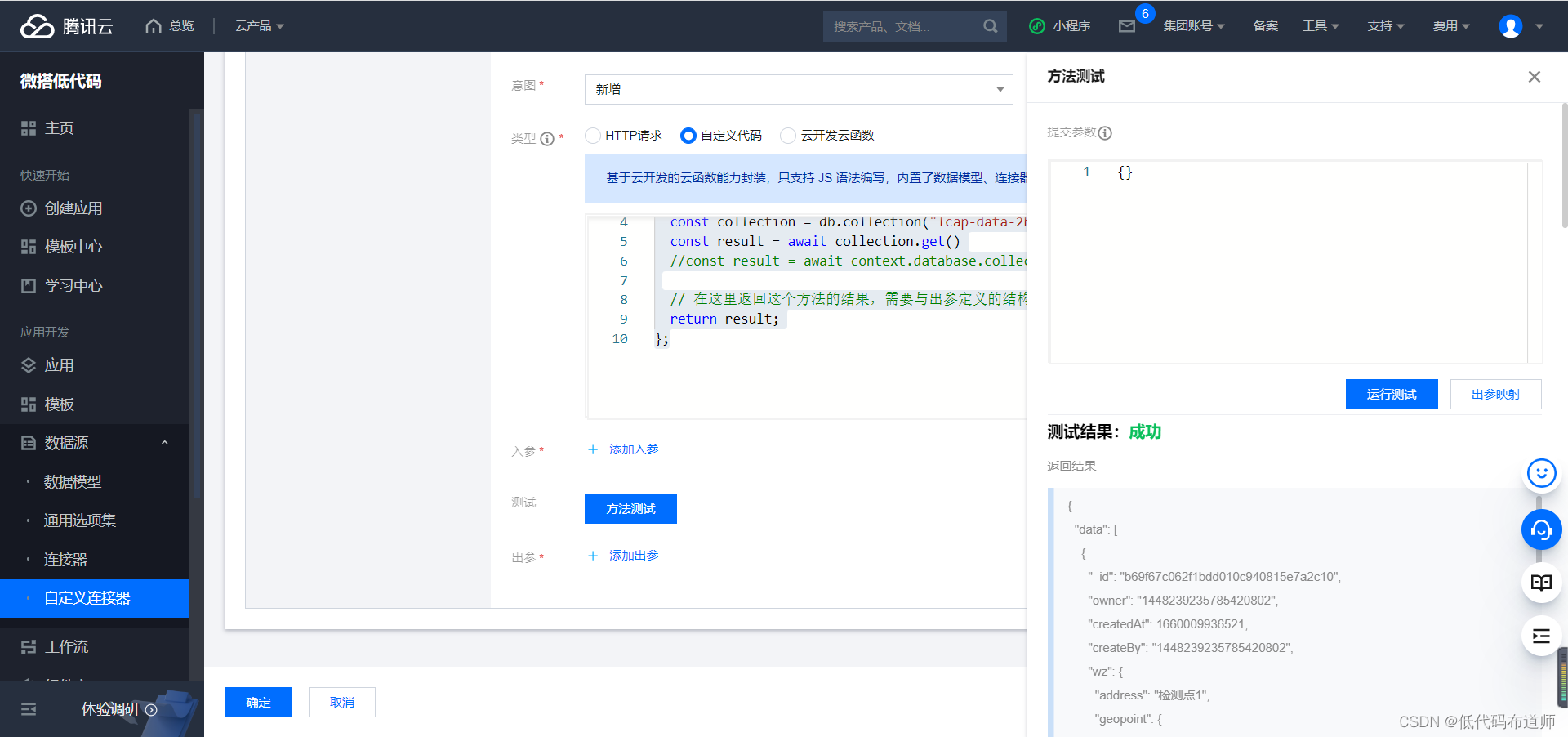The image size is (1568, 737).
Task: Click the 运行测试 button
Action: [x=1392, y=395]
